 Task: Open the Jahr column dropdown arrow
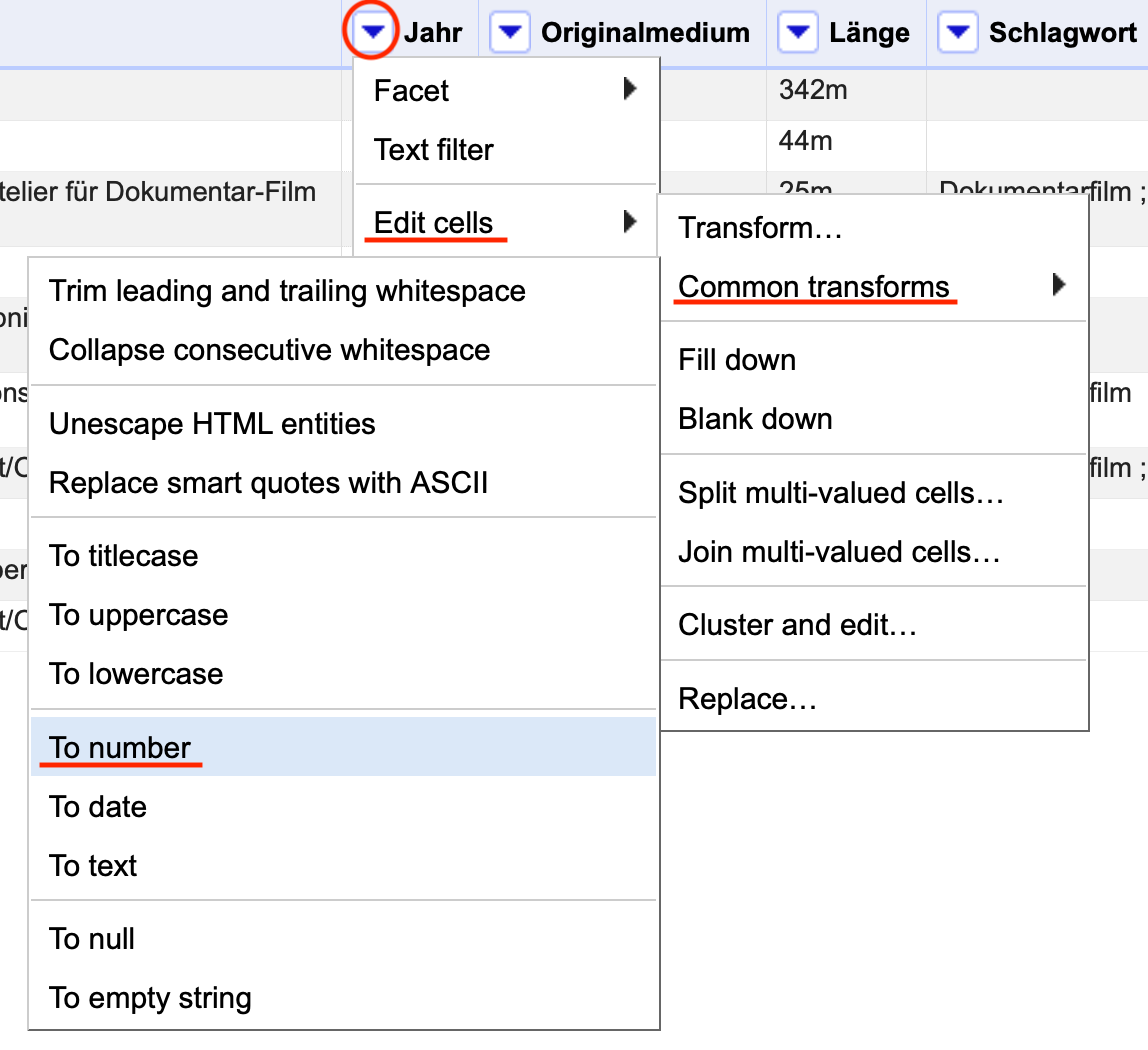point(372,31)
